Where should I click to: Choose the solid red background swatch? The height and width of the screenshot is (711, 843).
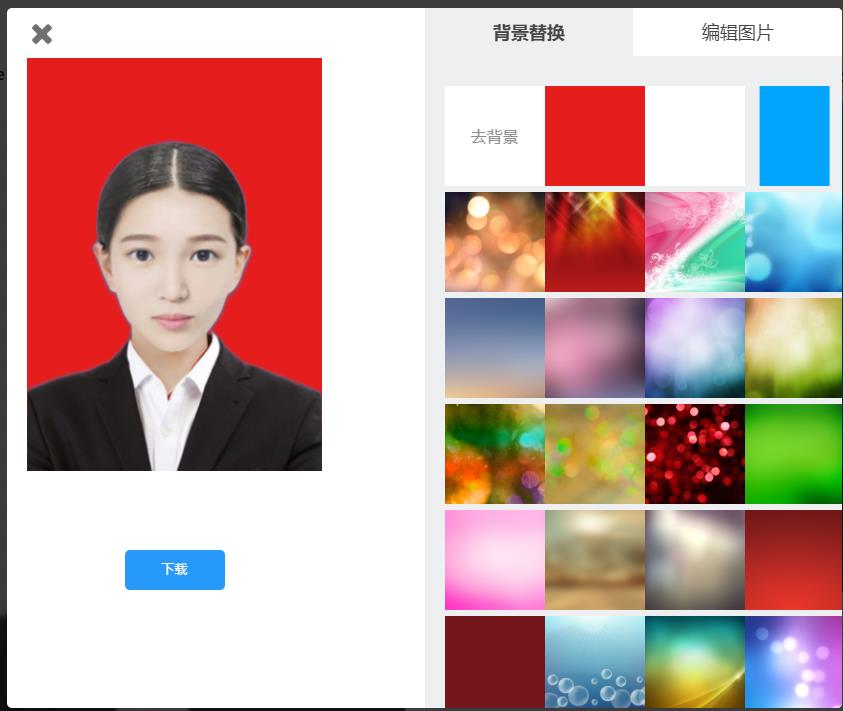click(x=595, y=136)
